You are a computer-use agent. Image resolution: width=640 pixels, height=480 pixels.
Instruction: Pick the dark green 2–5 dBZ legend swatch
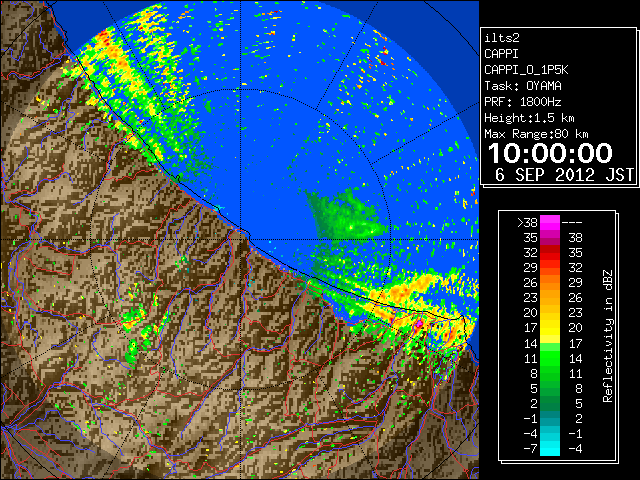(x=550, y=403)
